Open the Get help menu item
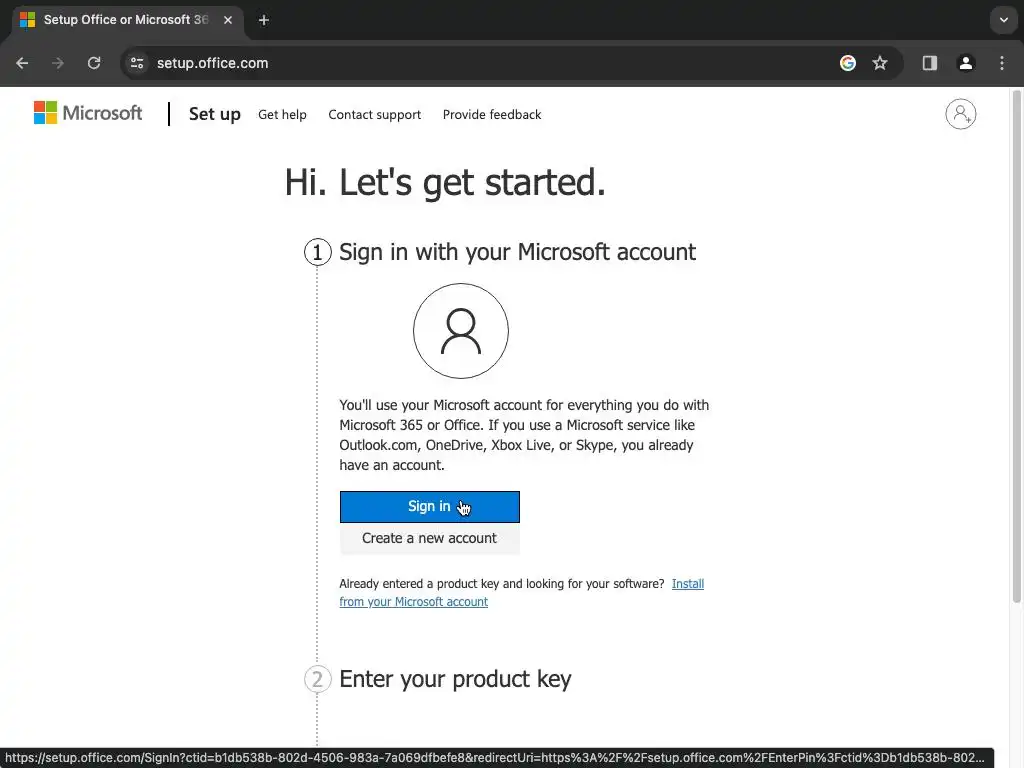 [282, 115]
